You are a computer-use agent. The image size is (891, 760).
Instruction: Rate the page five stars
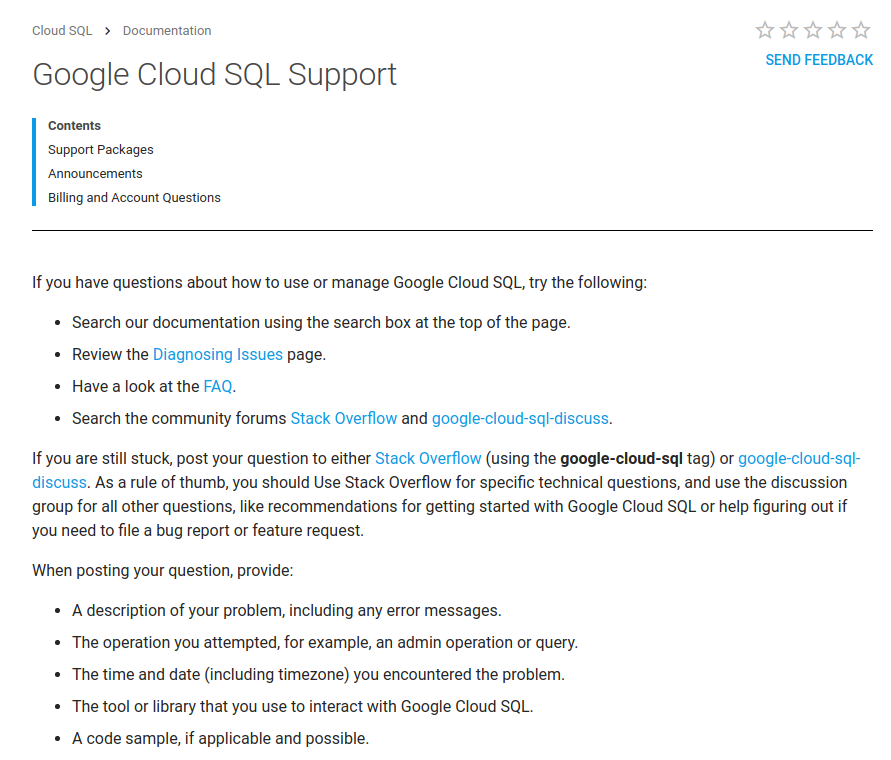tap(861, 30)
